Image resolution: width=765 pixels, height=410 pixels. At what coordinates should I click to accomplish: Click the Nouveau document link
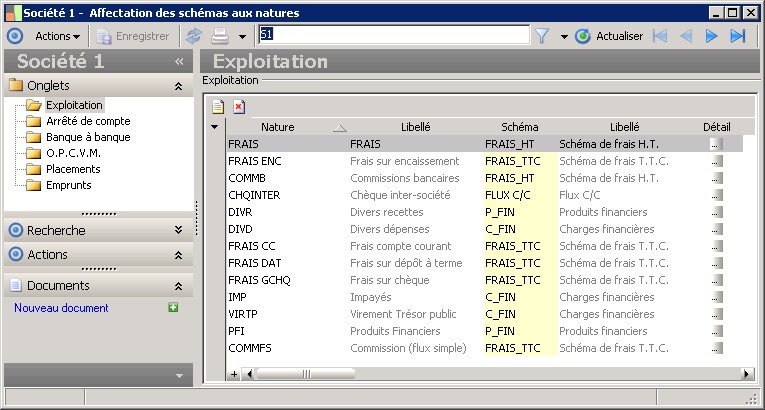61,308
